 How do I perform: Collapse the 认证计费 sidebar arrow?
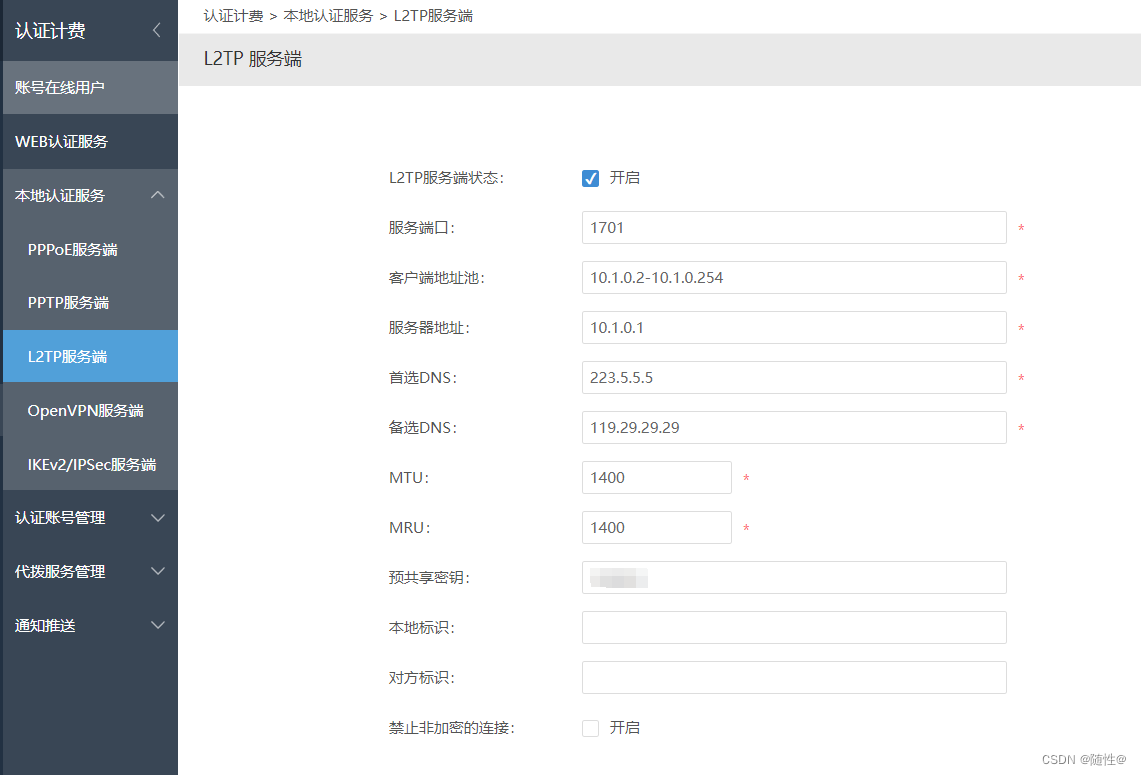pyautogui.click(x=156, y=30)
